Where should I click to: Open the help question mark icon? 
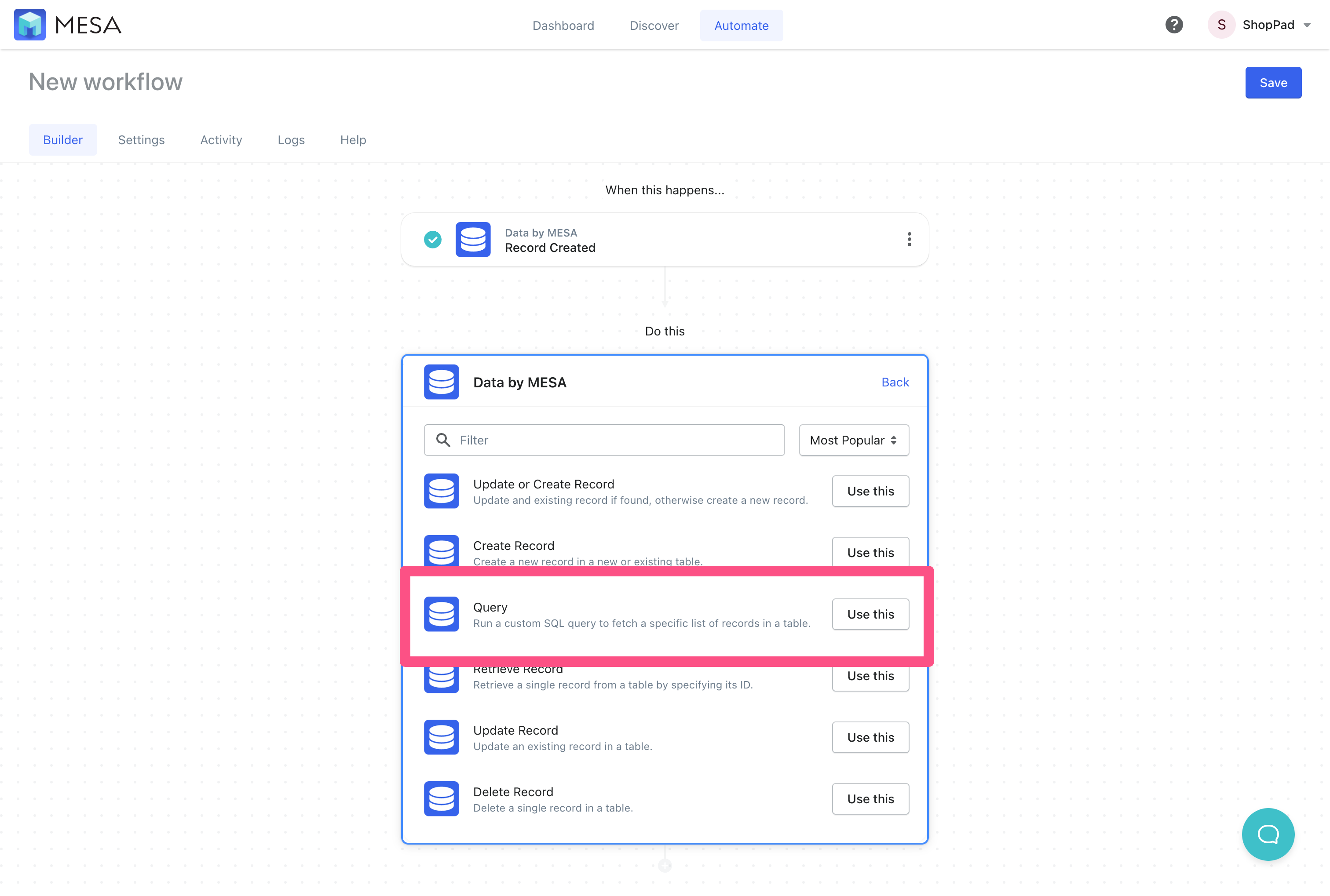coord(1174,25)
